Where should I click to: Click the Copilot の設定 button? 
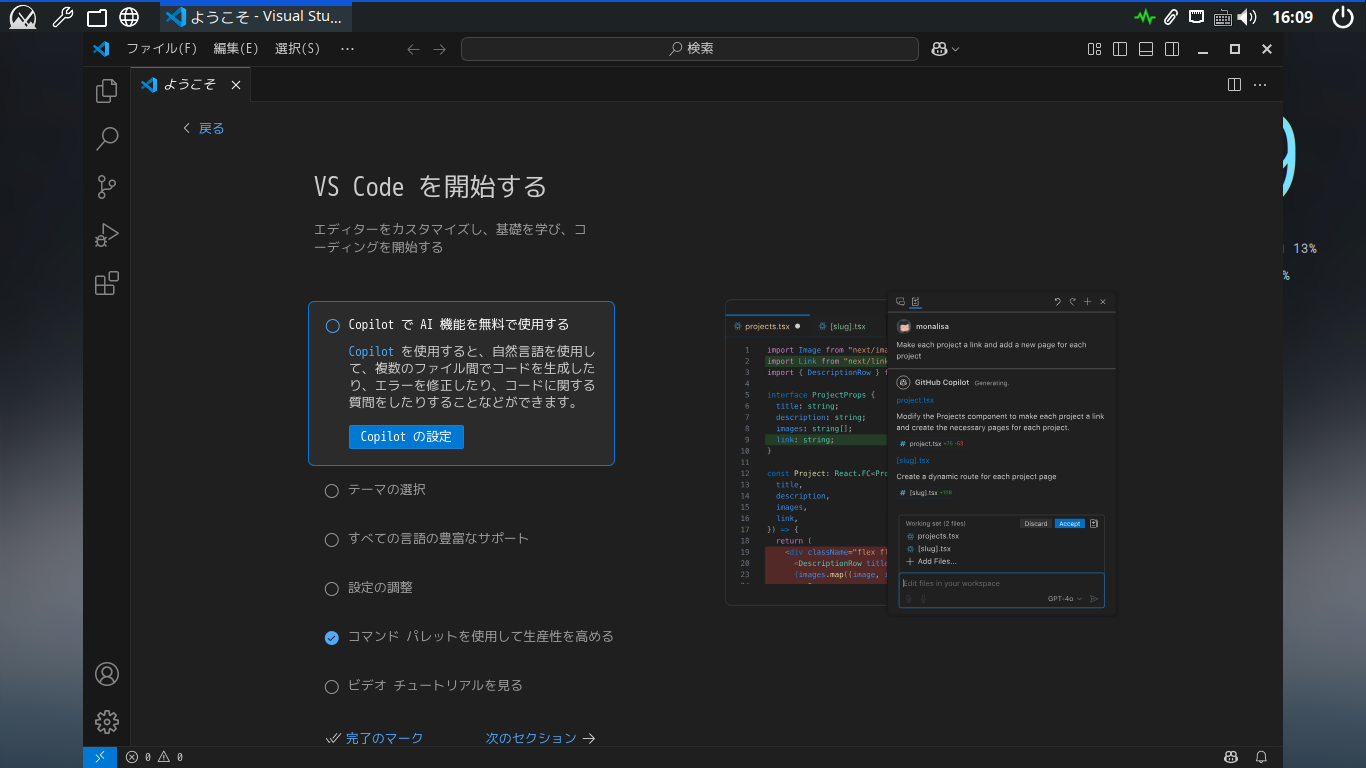(406, 437)
